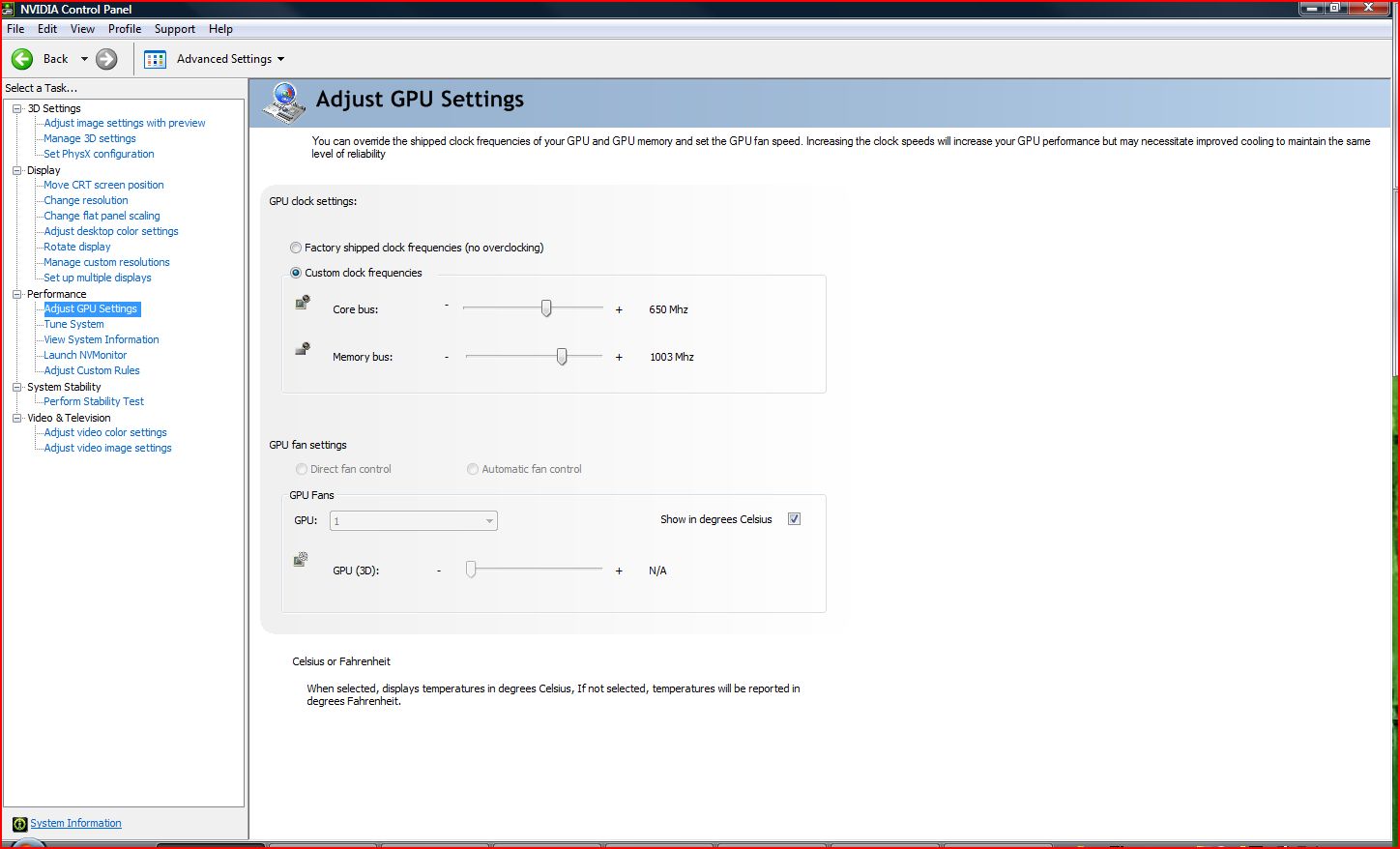Click the Core bus clock icon
This screenshot has height=849, width=1400.
[303, 303]
